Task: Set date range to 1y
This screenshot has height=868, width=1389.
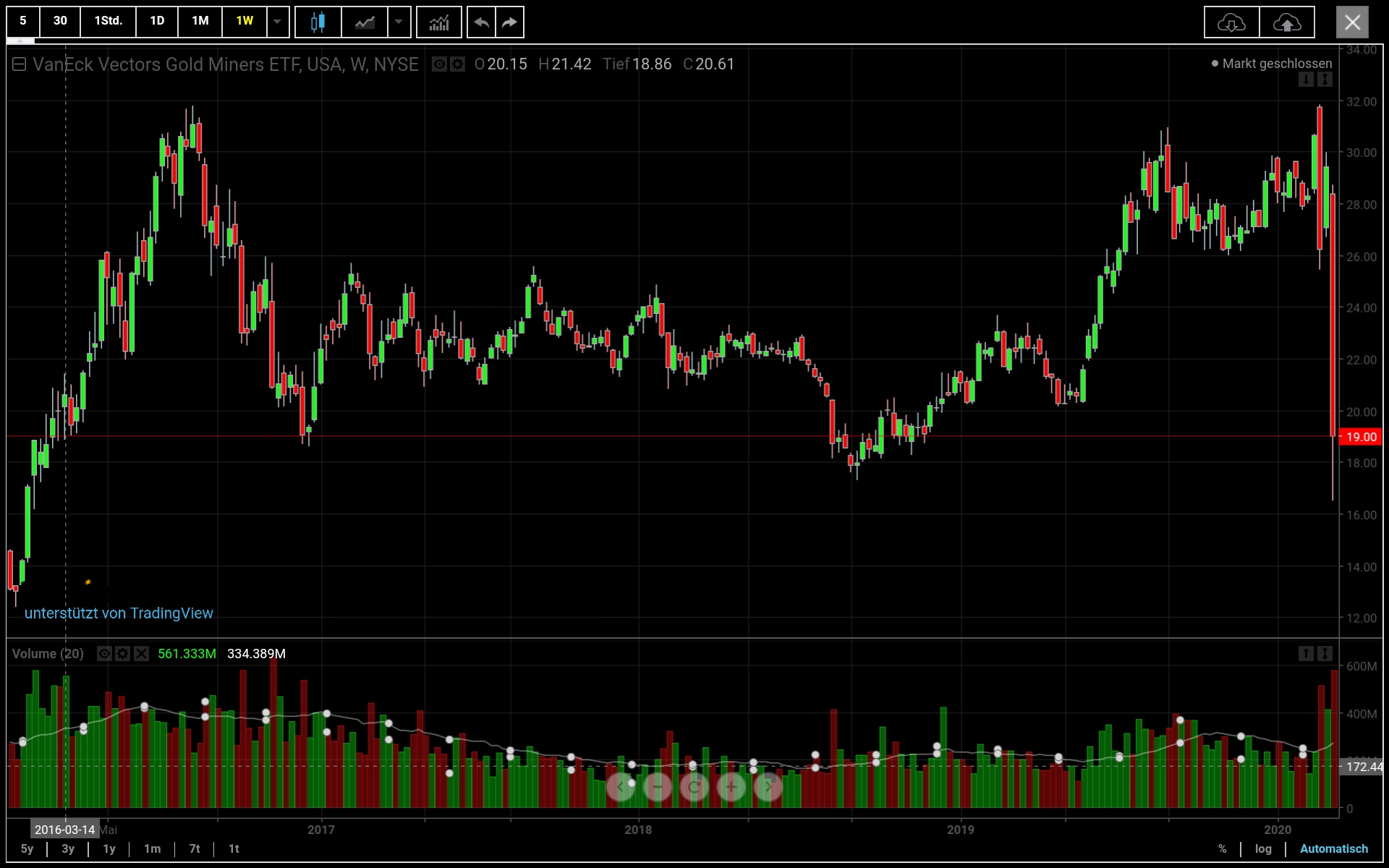Action: point(109,849)
